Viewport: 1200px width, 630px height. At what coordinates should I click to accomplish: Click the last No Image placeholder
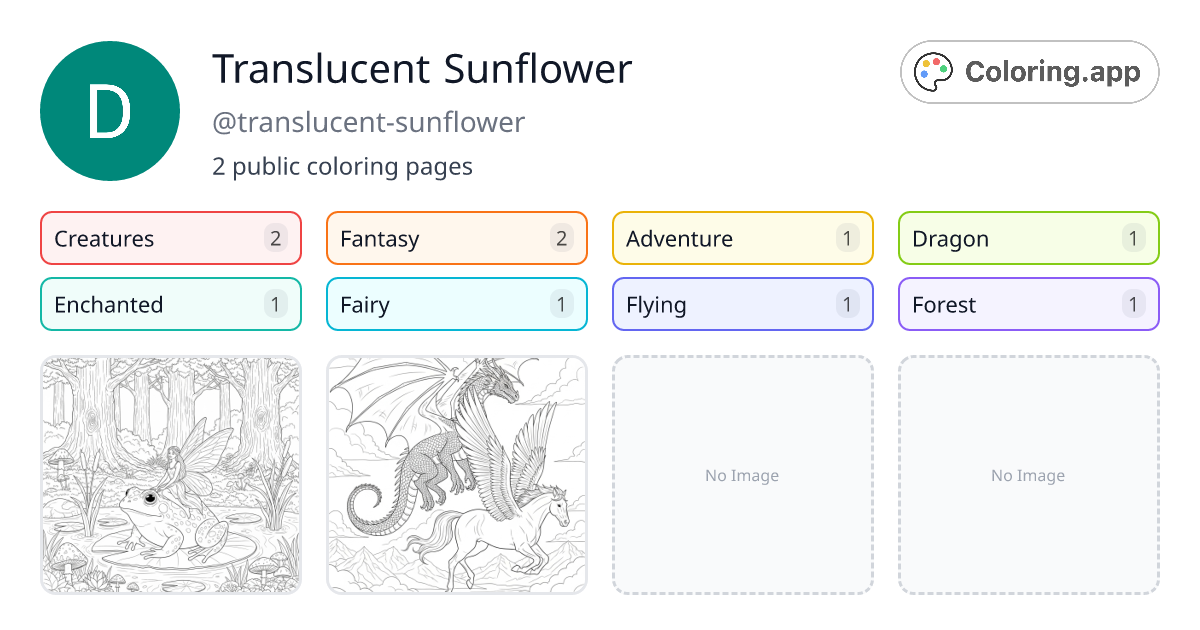pos(1029,475)
